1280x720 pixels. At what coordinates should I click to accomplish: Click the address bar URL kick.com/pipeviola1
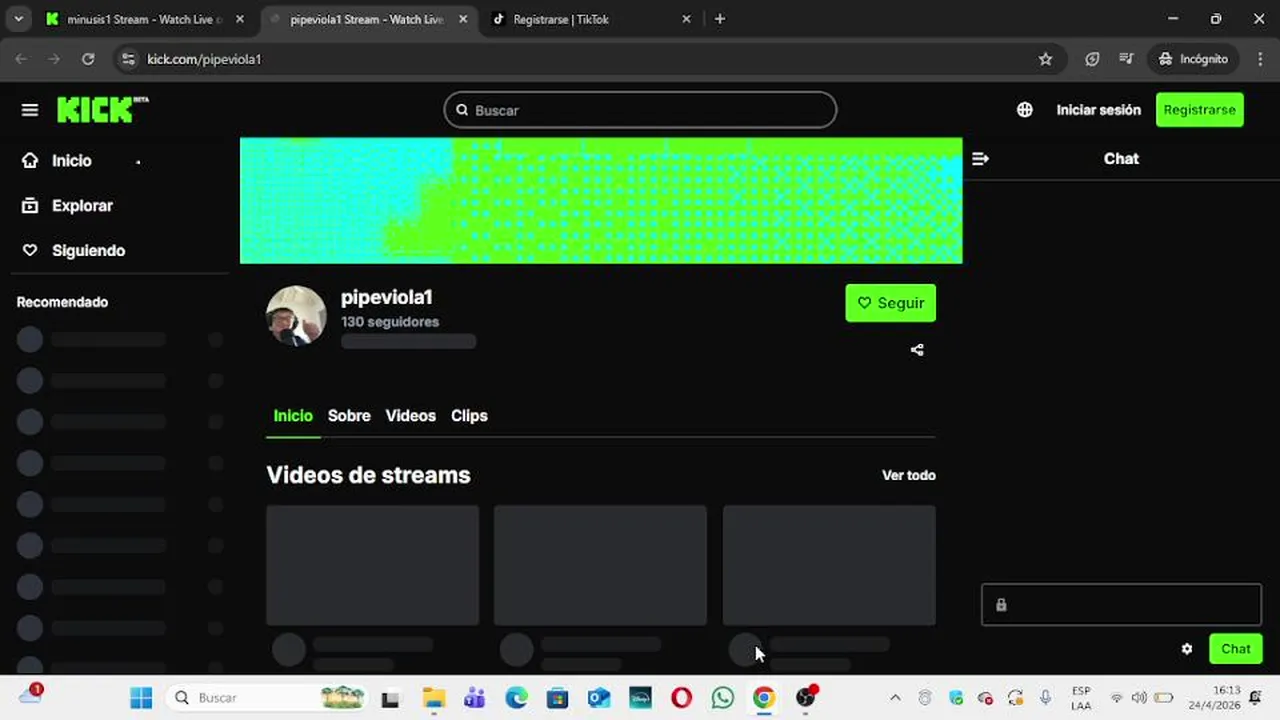pyautogui.click(x=204, y=59)
